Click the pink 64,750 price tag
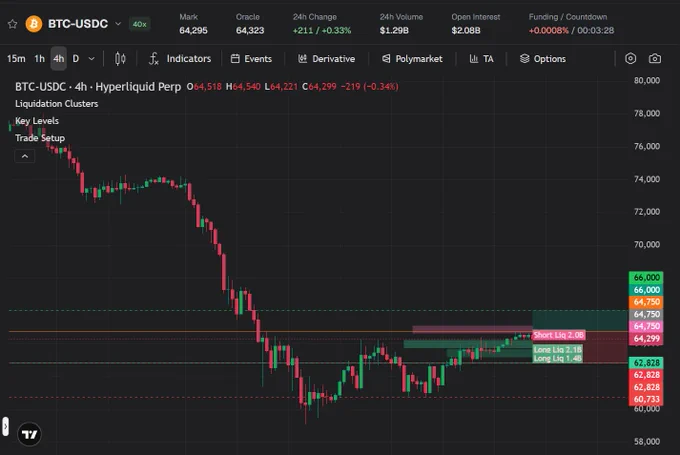Image resolution: width=680 pixels, height=455 pixels. pos(646,326)
